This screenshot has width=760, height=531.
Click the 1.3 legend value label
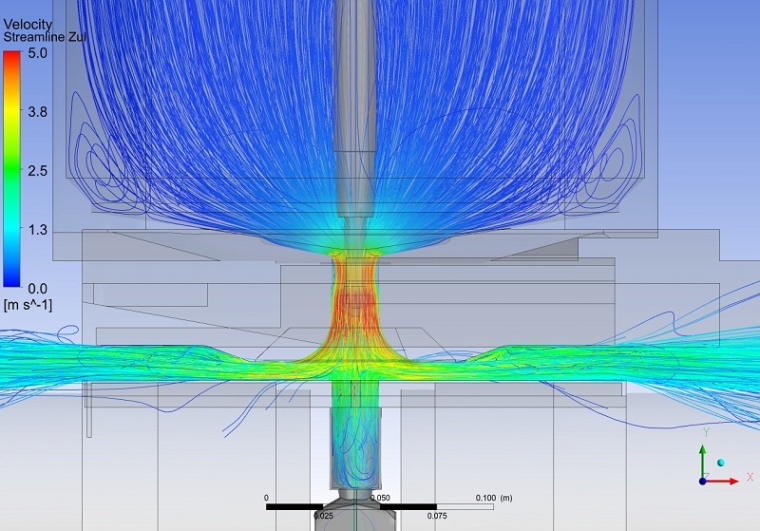coord(38,230)
